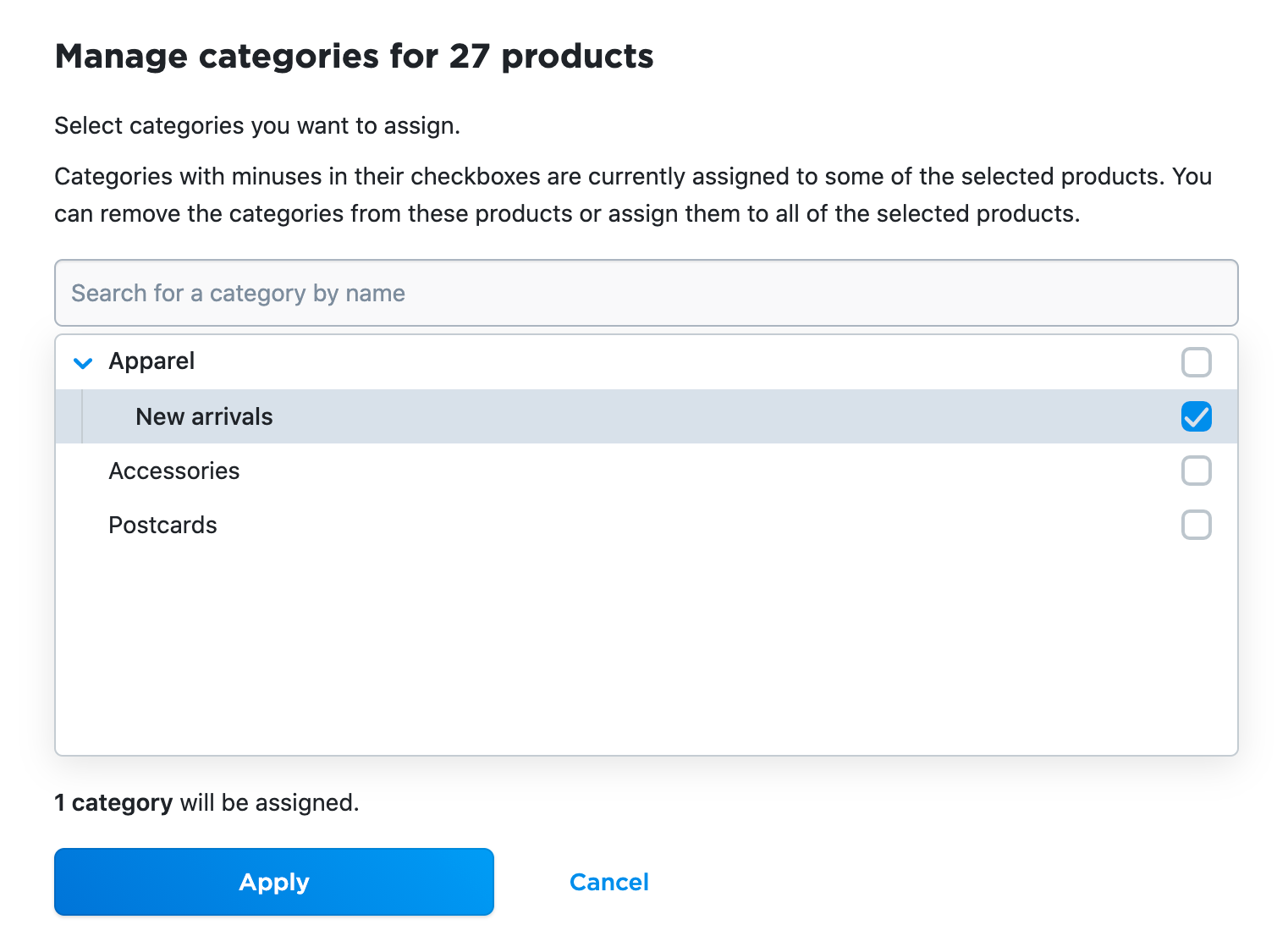The image size is (1288, 936).
Task: Click the Apply button
Action: coord(273,881)
